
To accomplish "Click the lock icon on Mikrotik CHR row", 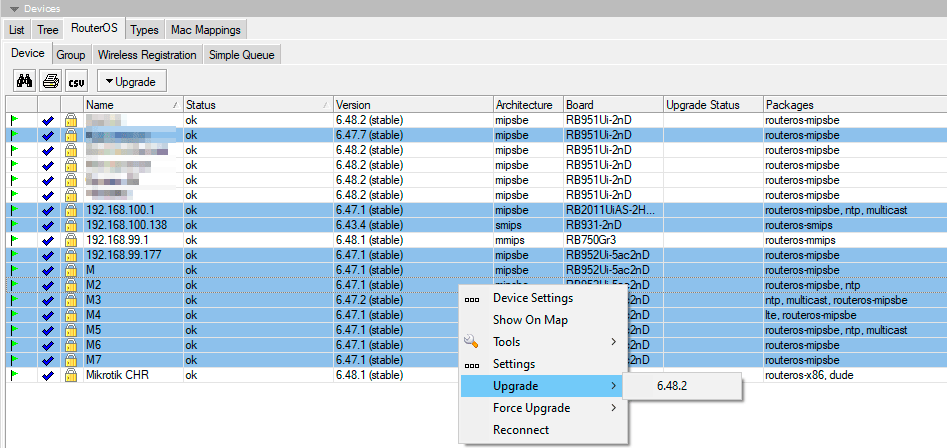I will 71,375.
